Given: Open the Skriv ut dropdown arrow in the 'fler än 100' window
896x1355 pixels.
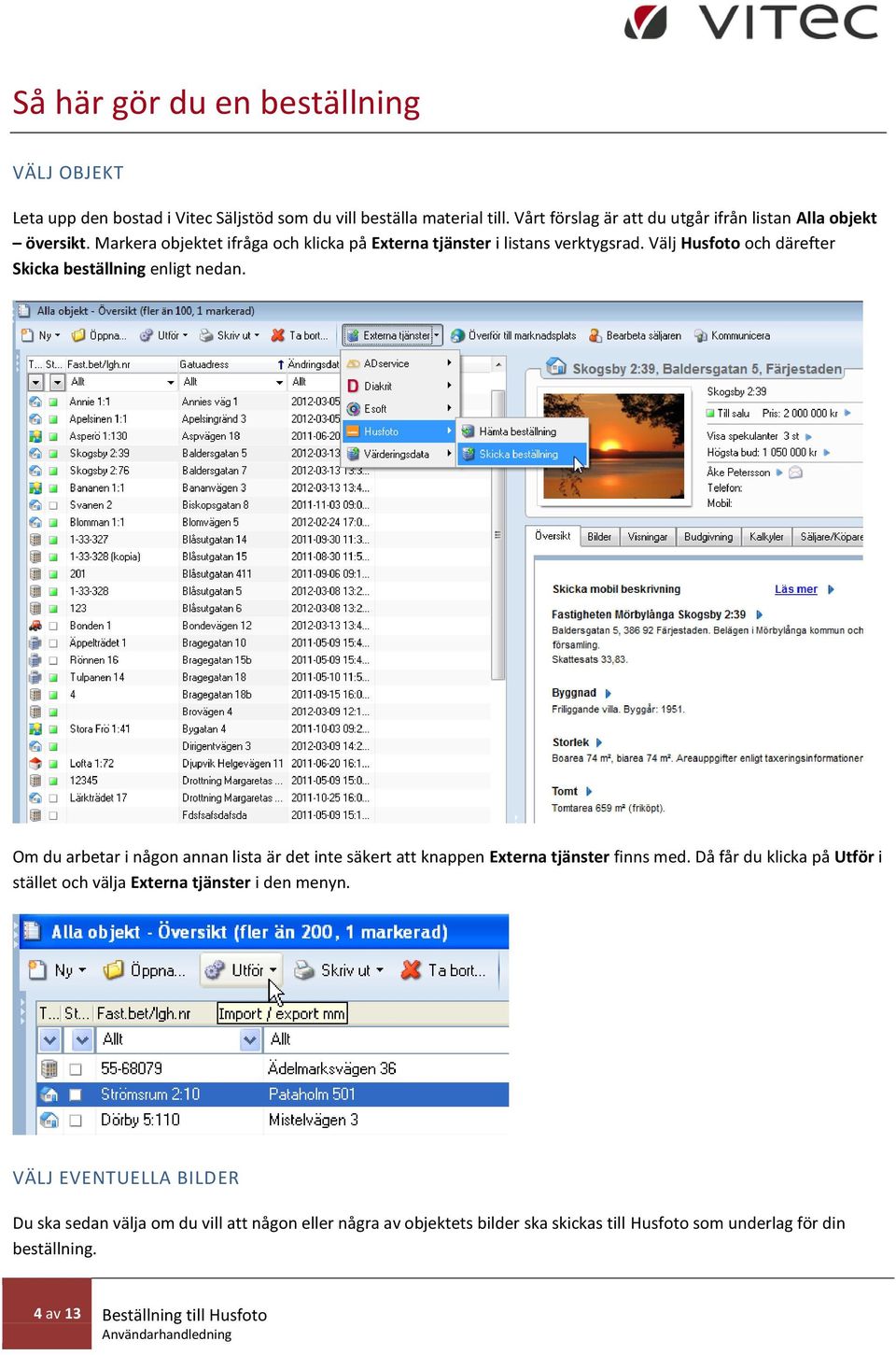Looking at the screenshot, I should coord(256,335).
